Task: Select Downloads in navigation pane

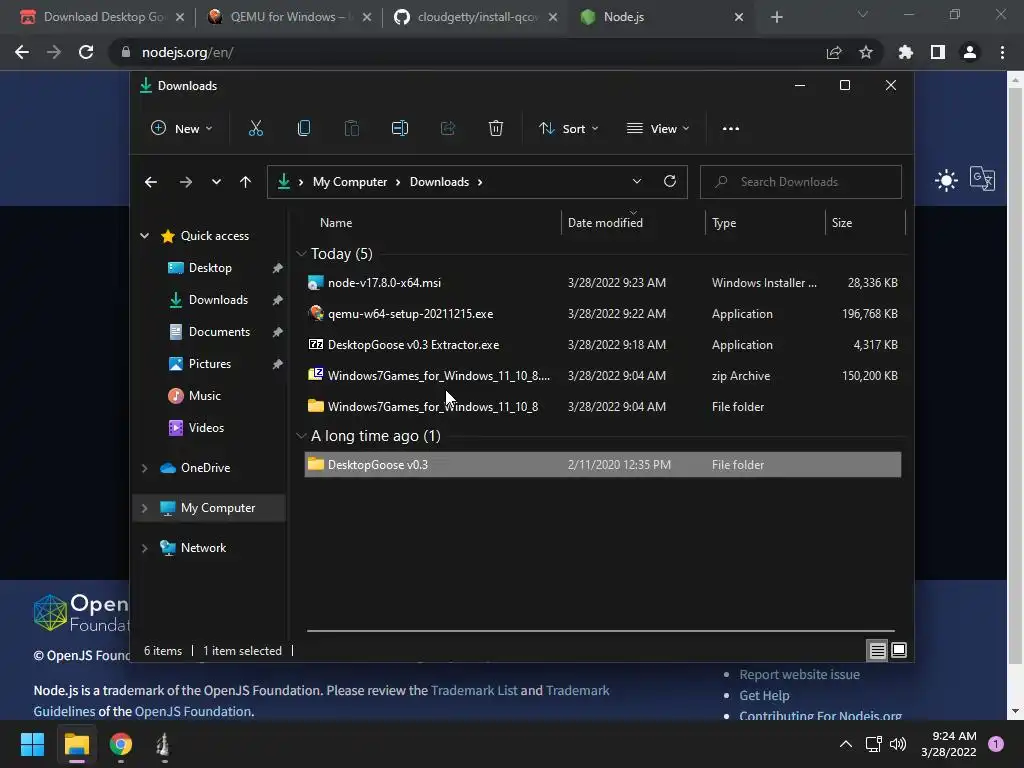Action: 218,300
